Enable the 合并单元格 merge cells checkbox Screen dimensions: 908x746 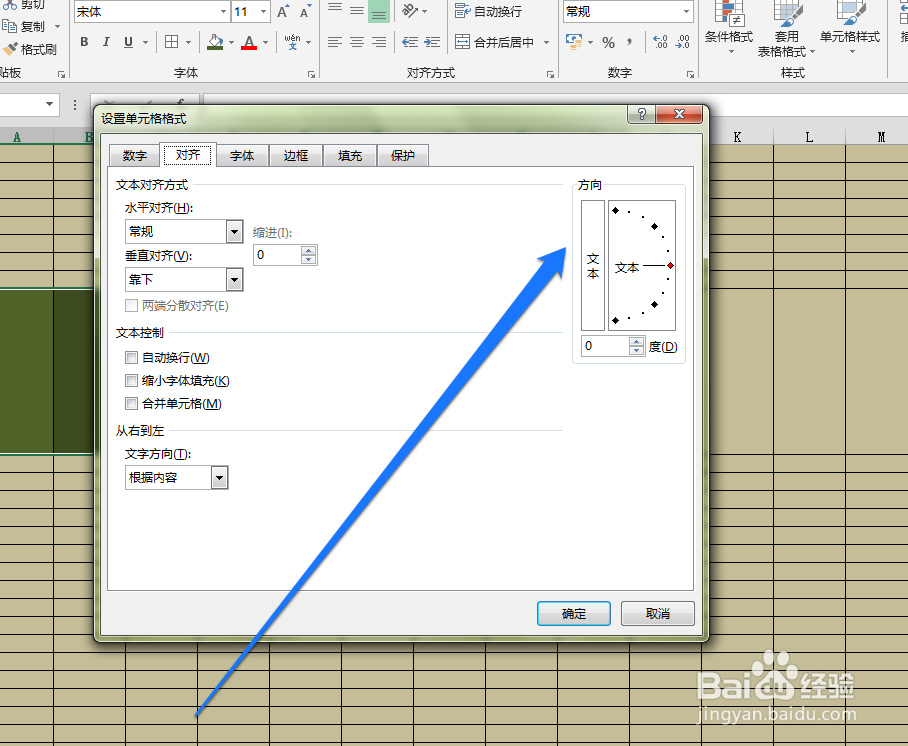pyautogui.click(x=131, y=403)
